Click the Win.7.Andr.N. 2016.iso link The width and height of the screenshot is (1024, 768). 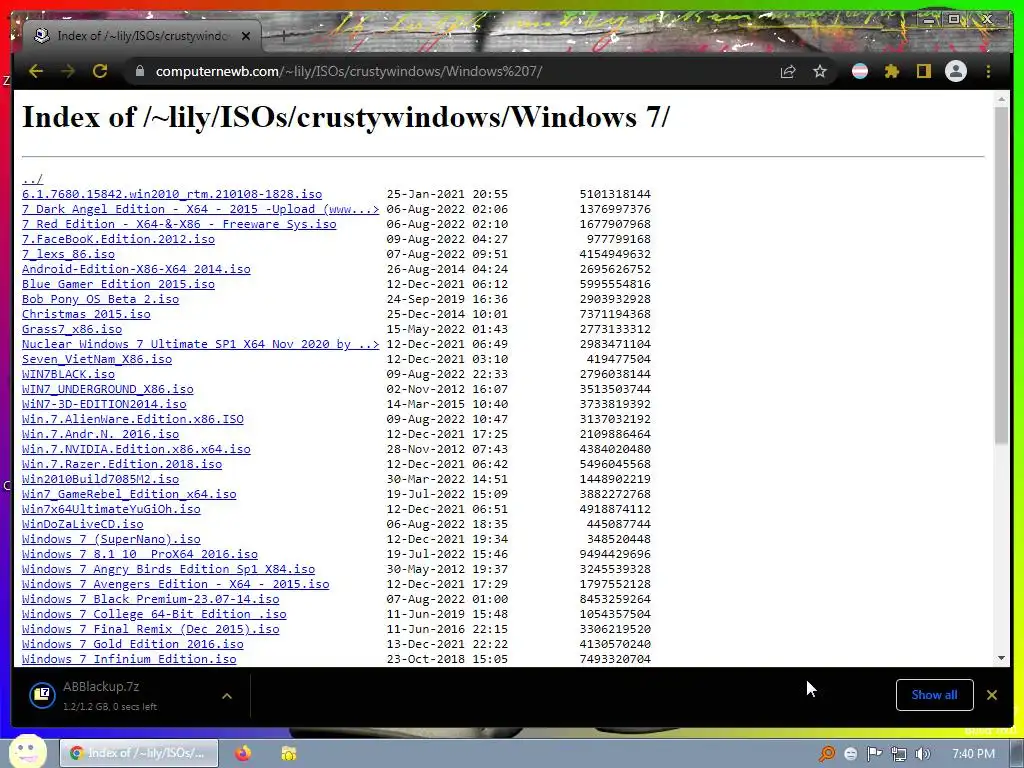[100, 434]
